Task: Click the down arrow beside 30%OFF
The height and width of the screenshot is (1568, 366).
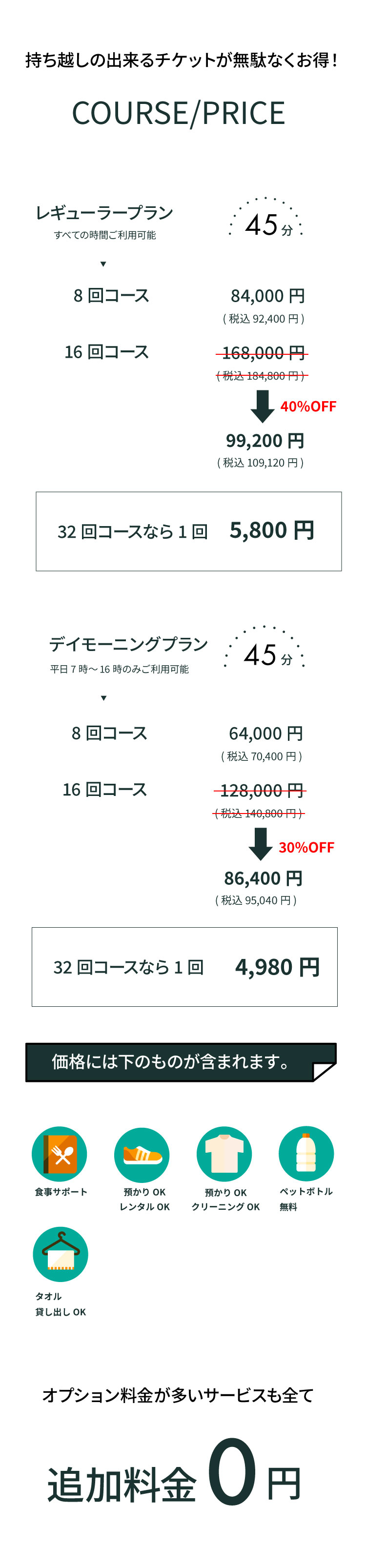Action: tap(261, 844)
